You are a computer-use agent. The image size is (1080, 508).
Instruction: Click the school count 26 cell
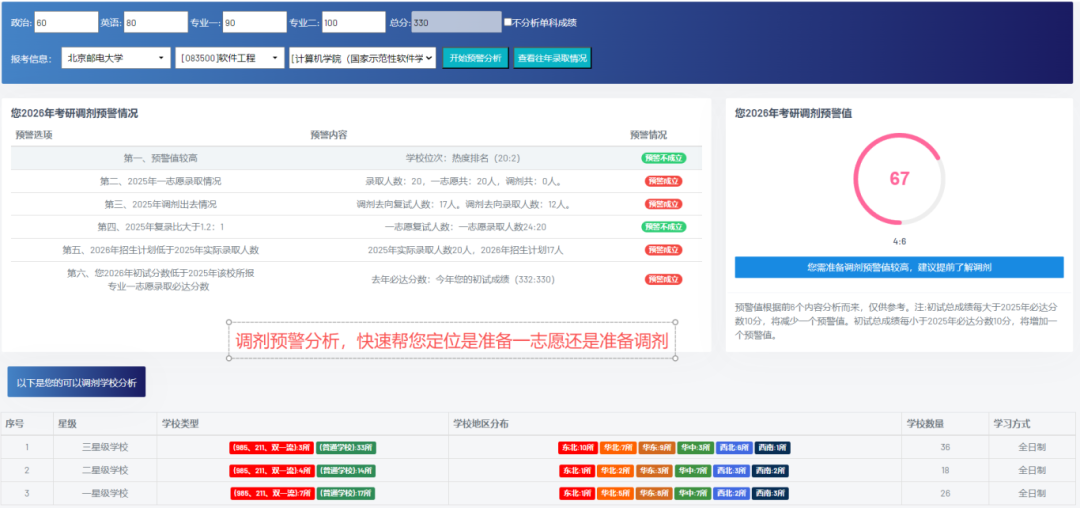945,494
